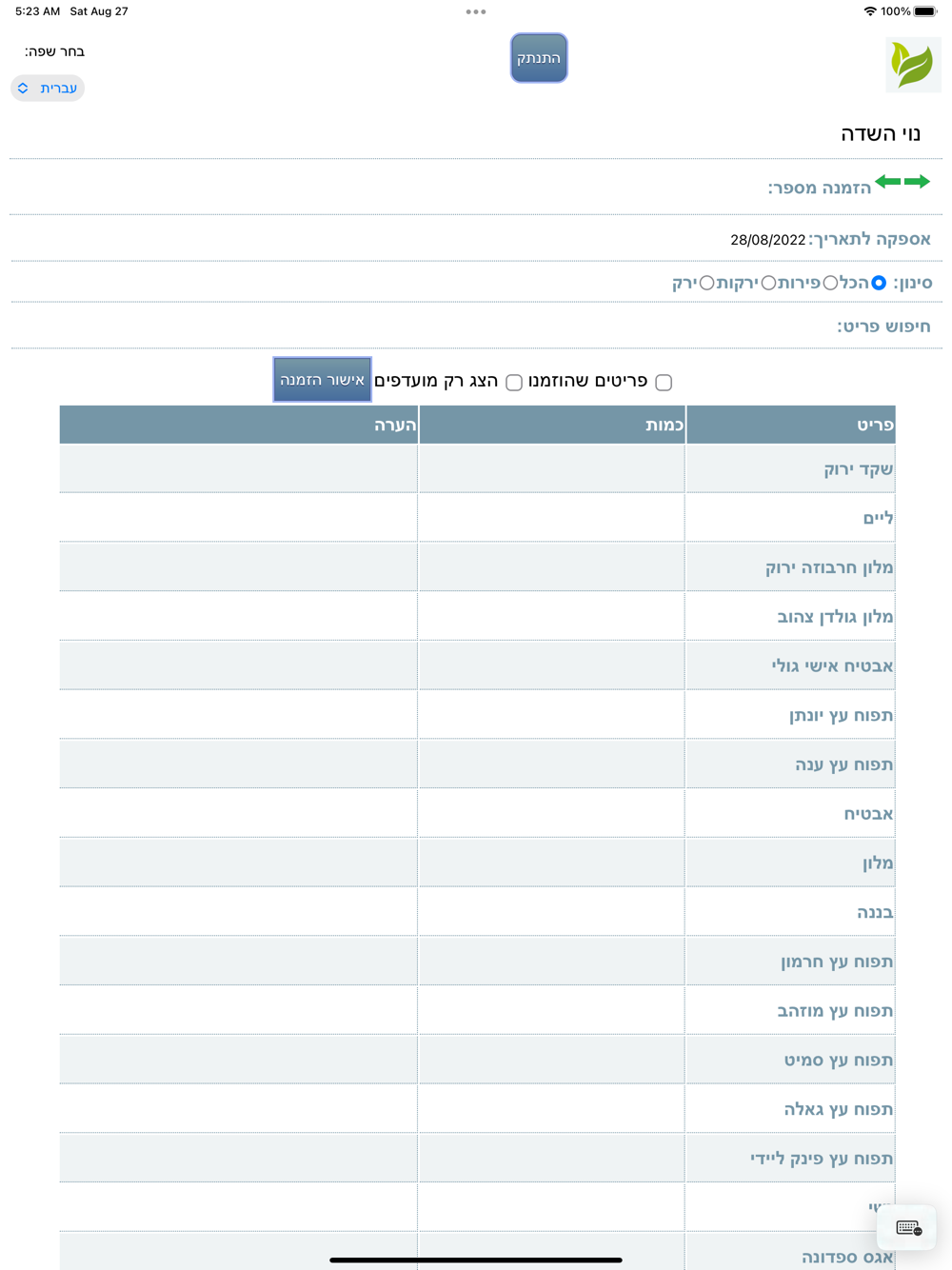Click quantity cell for בננה
Screen dimensions: 952x1270
pyautogui.click(x=552, y=913)
